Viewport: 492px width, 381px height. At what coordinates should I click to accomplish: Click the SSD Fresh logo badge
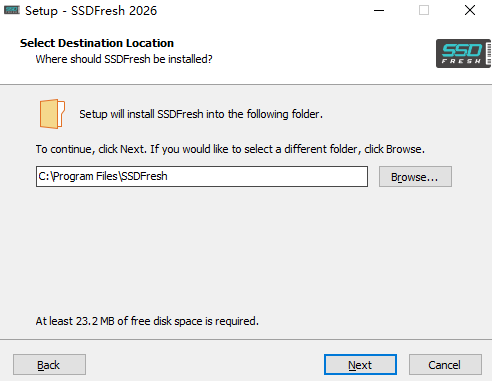click(463, 54)
